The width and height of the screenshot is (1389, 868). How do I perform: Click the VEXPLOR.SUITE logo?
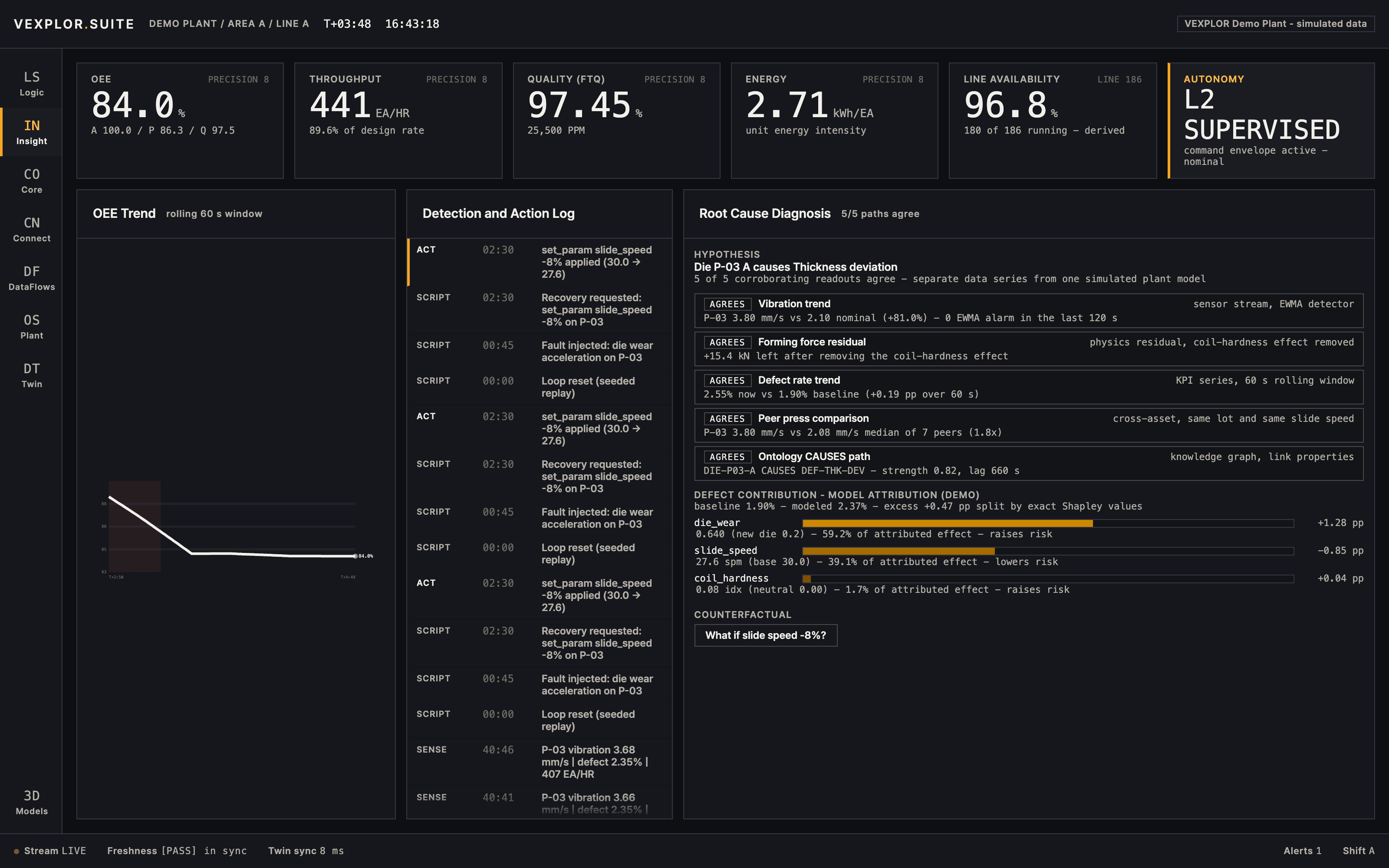coord(74,23)
